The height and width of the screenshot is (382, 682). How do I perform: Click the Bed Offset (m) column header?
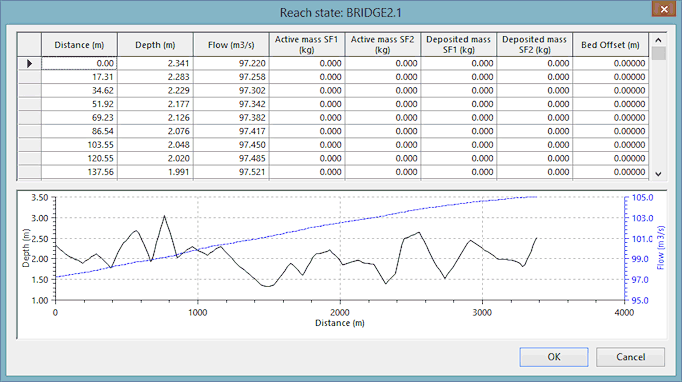click(610, 45)
